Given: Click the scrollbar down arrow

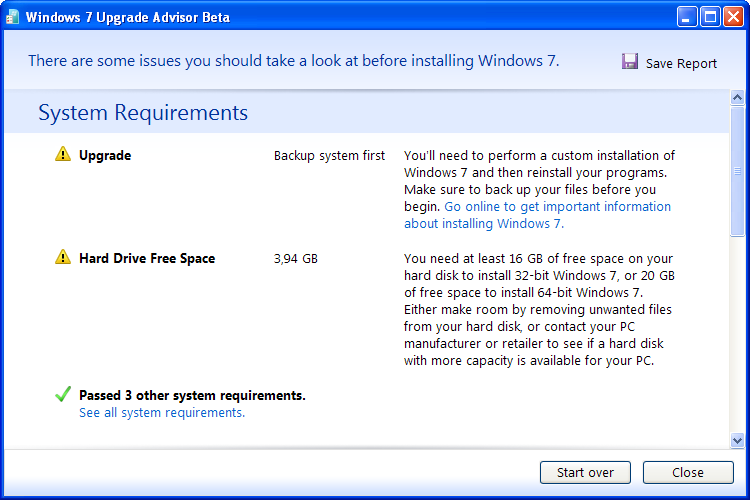Looking at the screenshot, I should (x=737, y=440).
